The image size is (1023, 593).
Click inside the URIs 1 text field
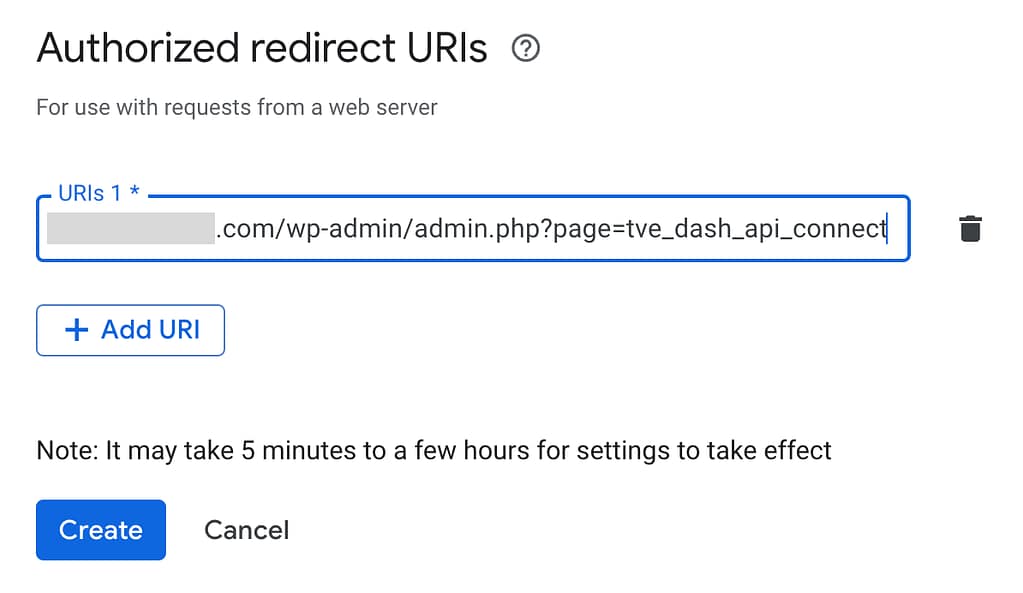coord(470,229)
